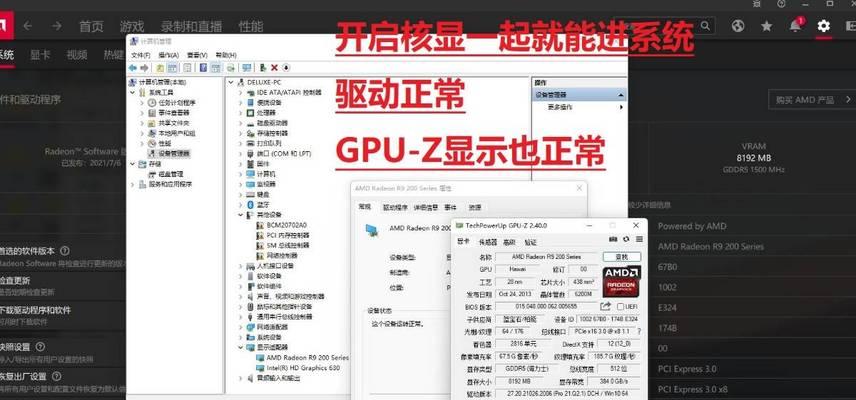Select BCM20702A0 under 其他设备

(x=287, y=225)
